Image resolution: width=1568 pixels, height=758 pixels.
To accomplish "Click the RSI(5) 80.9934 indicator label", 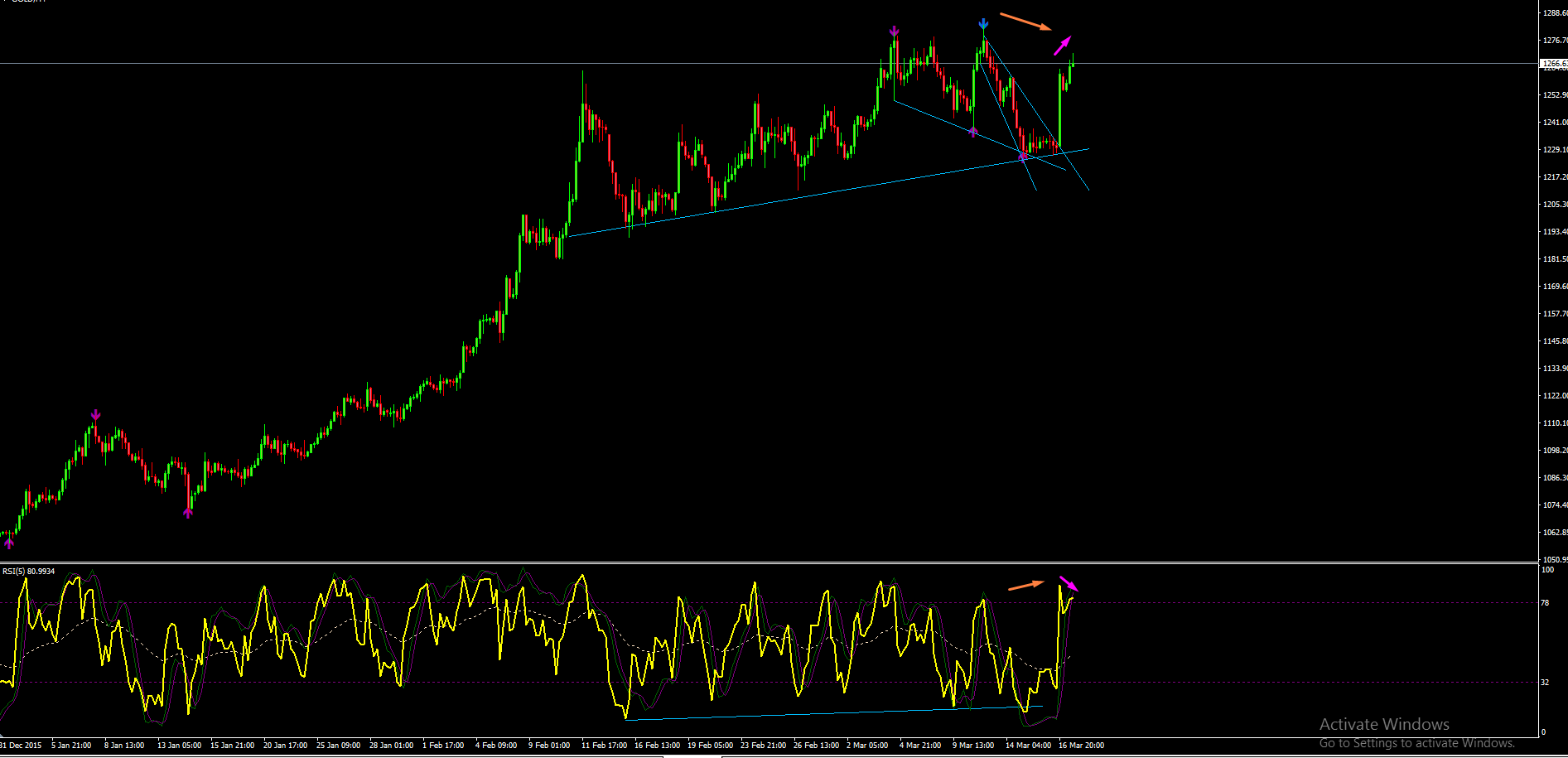I will coord(29,571).
